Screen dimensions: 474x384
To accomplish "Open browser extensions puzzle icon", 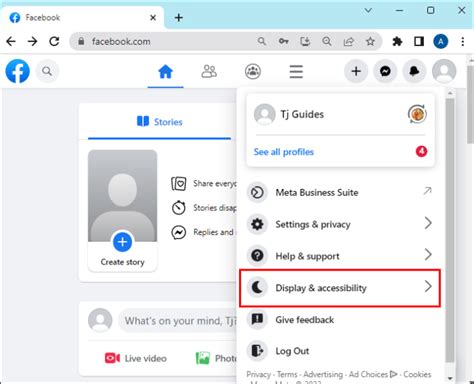I will pyautogui.click(x=397, y=41).
